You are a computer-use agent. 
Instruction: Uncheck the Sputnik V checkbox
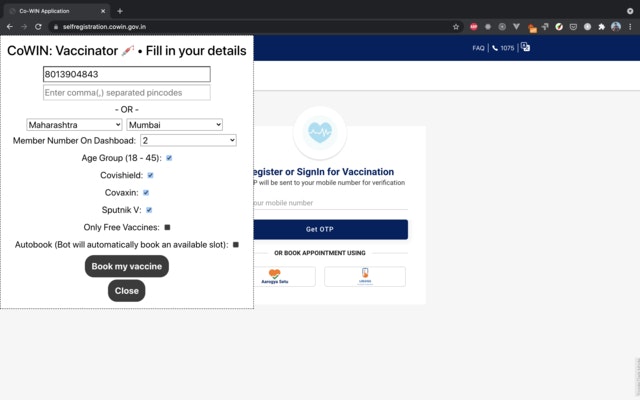coord(149,210)
